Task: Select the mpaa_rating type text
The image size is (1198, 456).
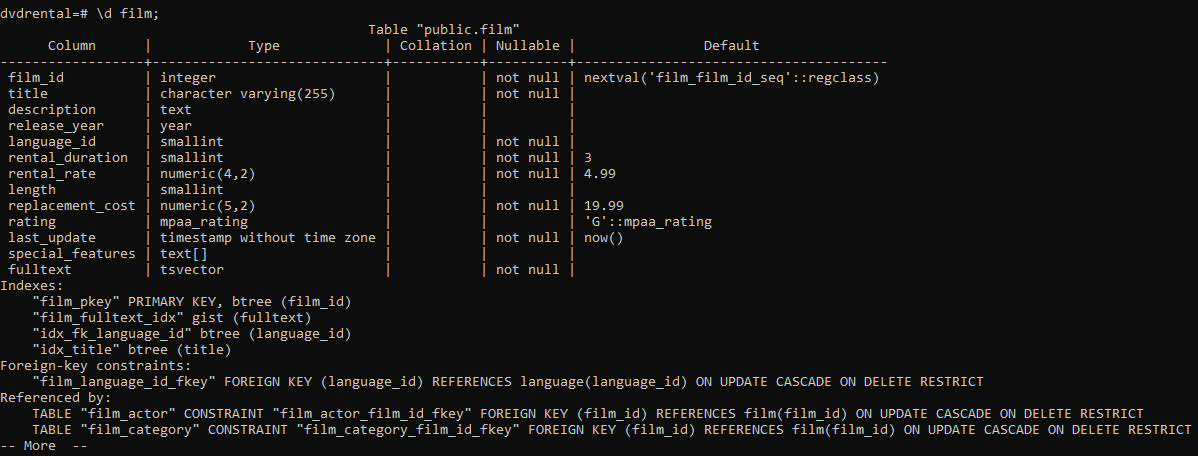Action: (x=204, y=222)
